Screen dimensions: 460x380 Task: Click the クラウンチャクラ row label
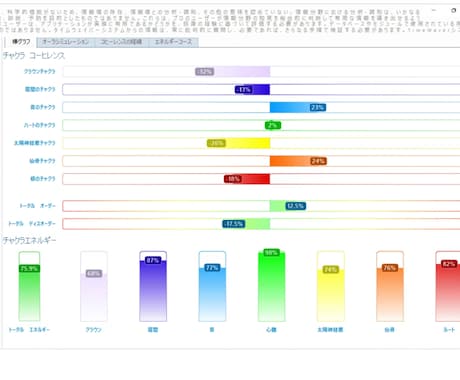click(x=40, y=71)
